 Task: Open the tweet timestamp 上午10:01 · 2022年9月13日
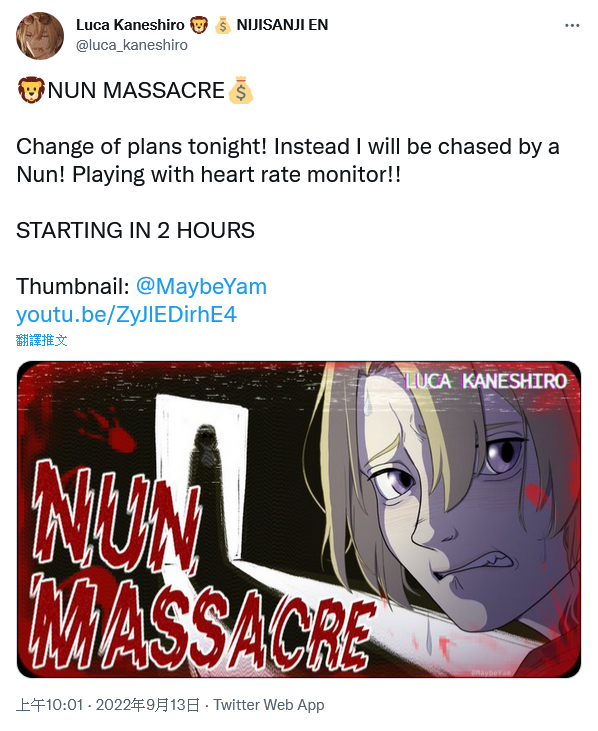tap(108, 705)
